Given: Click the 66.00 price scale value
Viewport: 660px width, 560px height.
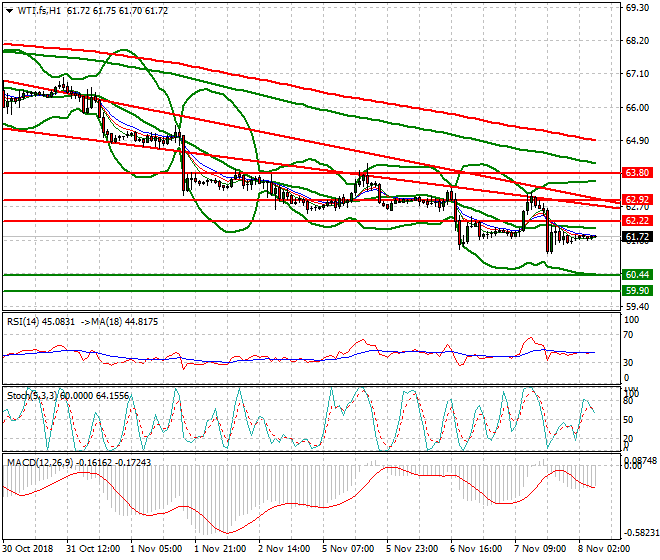Looking at the screenshot, I should (637, 108).
